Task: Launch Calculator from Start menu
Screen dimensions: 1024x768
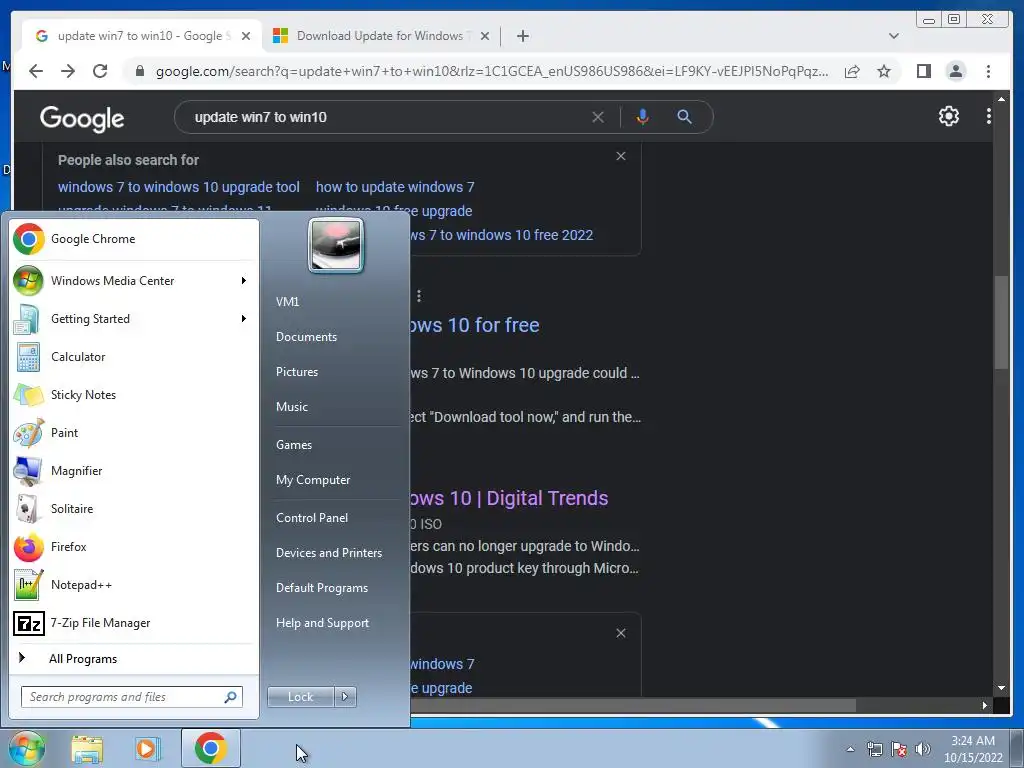Action: [x=134, y=357]
